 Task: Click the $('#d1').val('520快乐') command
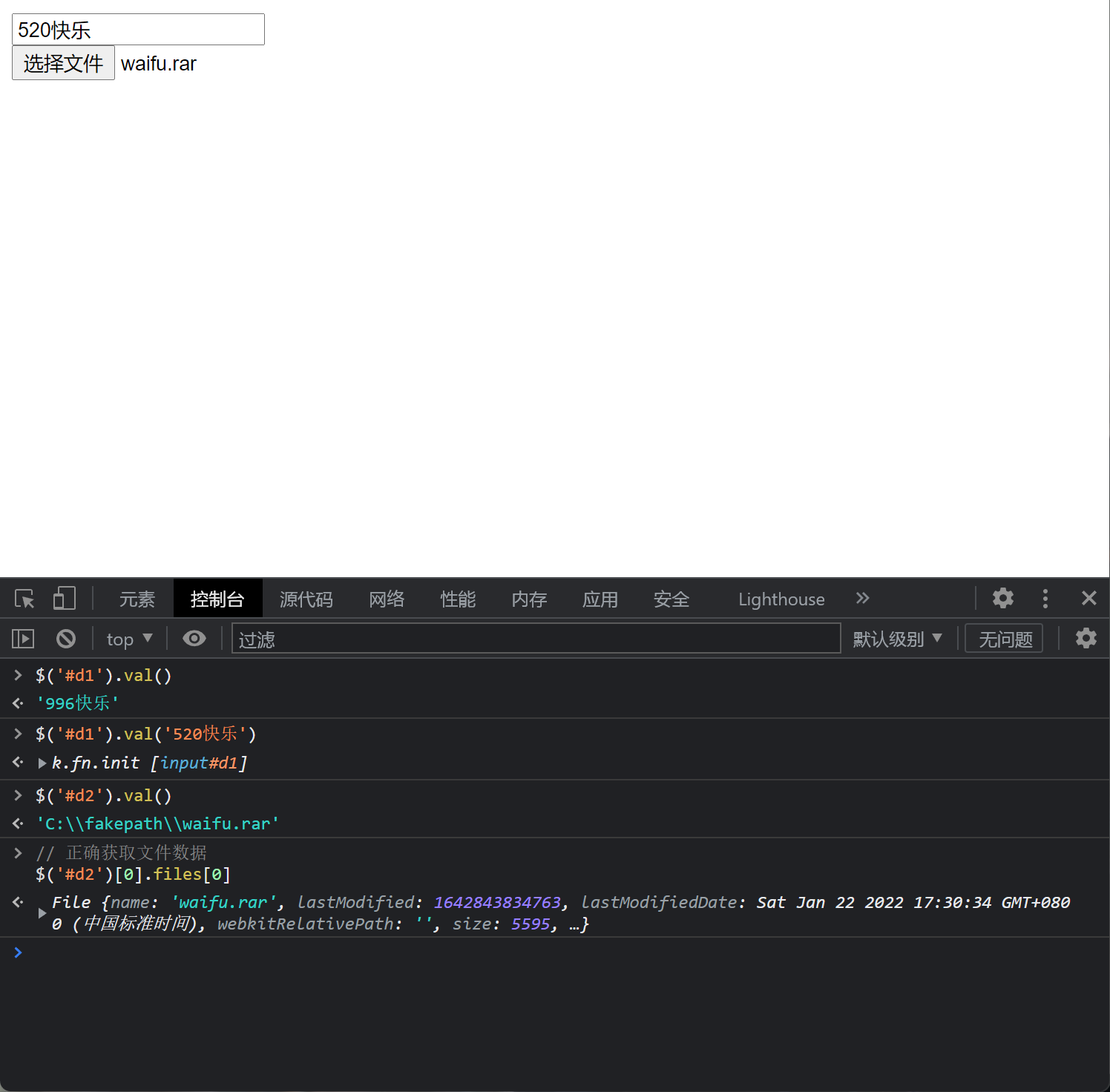click(x=146, y=734)
